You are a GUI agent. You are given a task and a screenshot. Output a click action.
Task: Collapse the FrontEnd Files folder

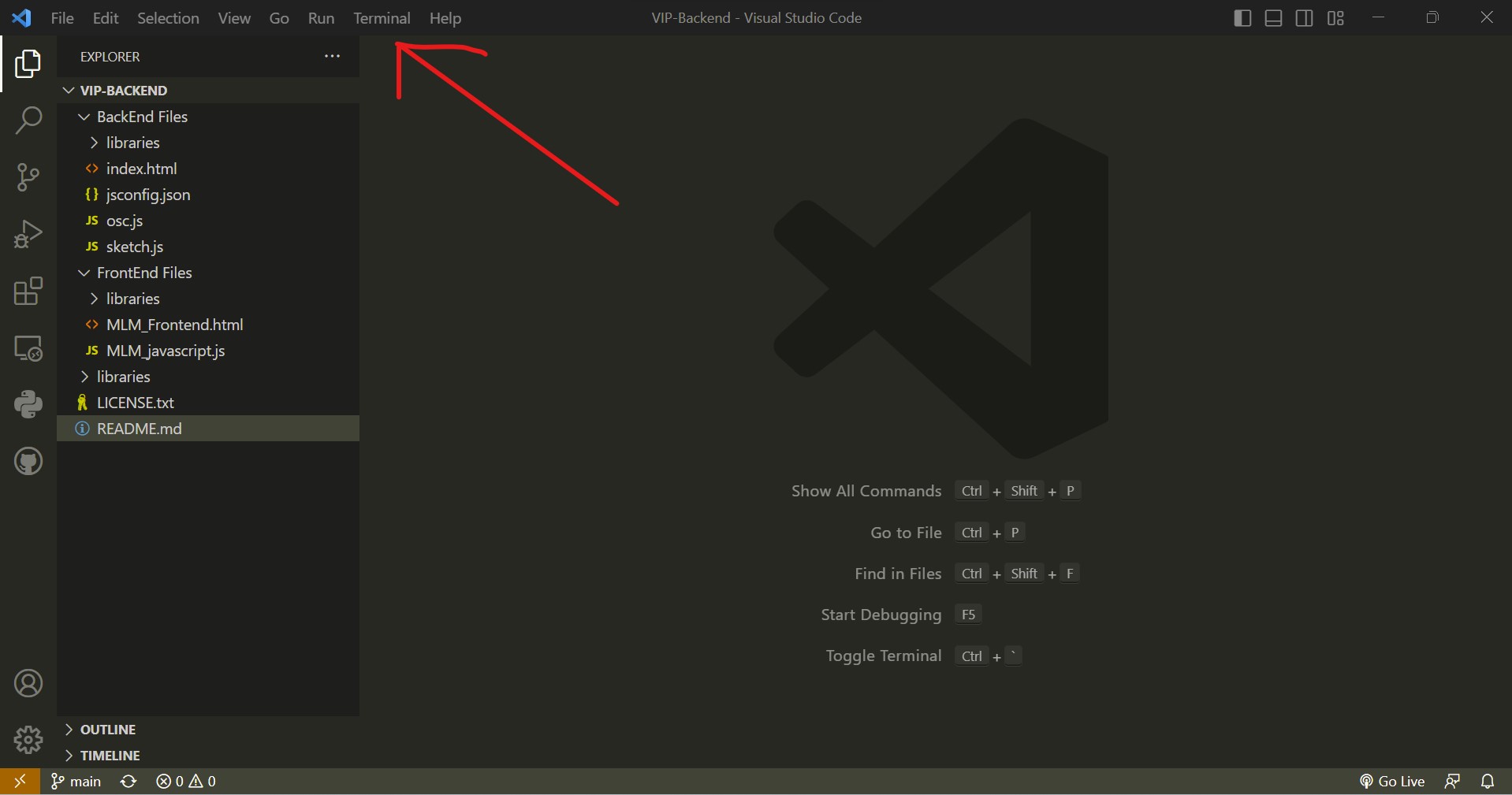(x=208, y=273)
